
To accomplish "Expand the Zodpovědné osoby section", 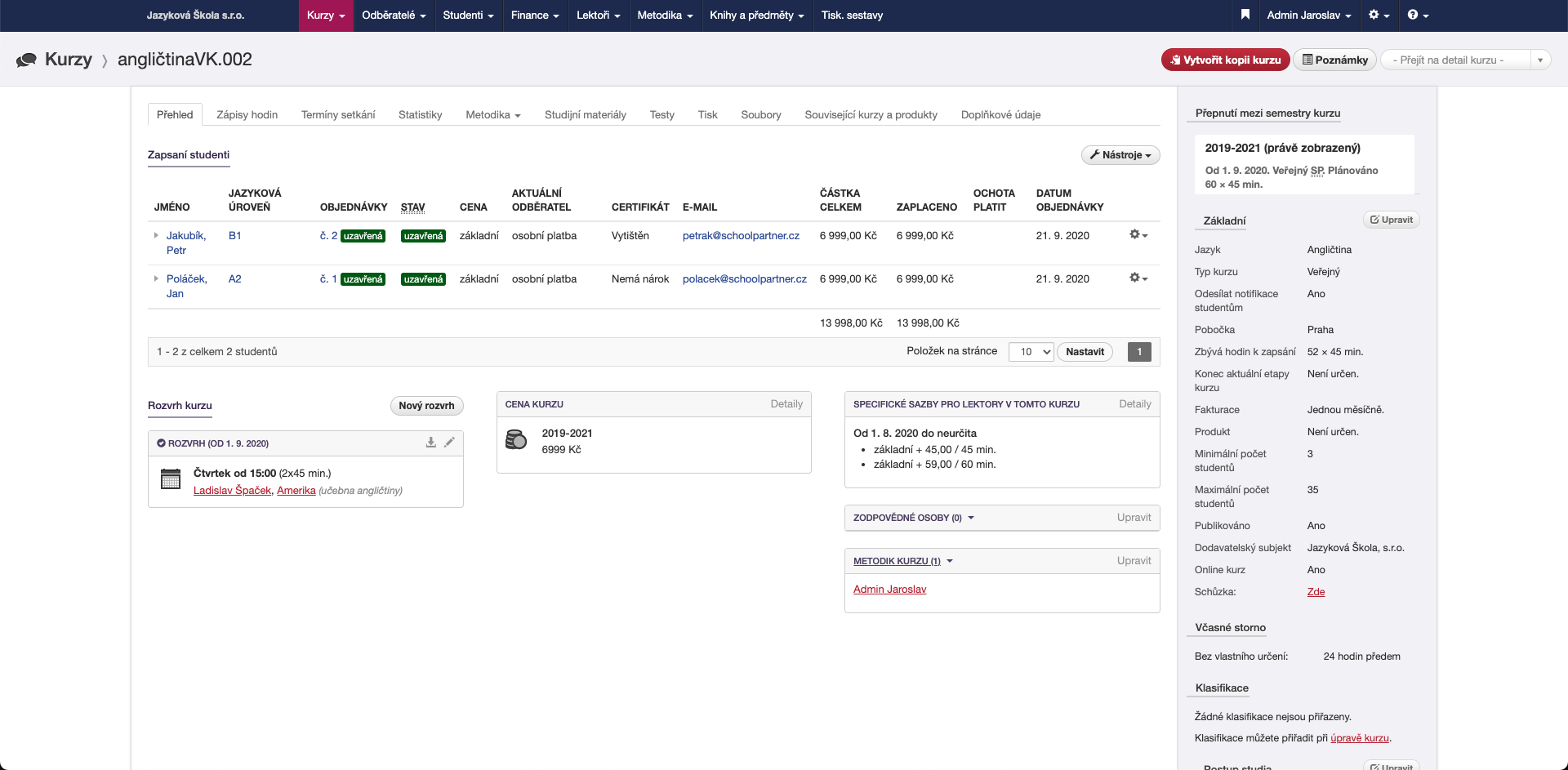I will (914, 518).
